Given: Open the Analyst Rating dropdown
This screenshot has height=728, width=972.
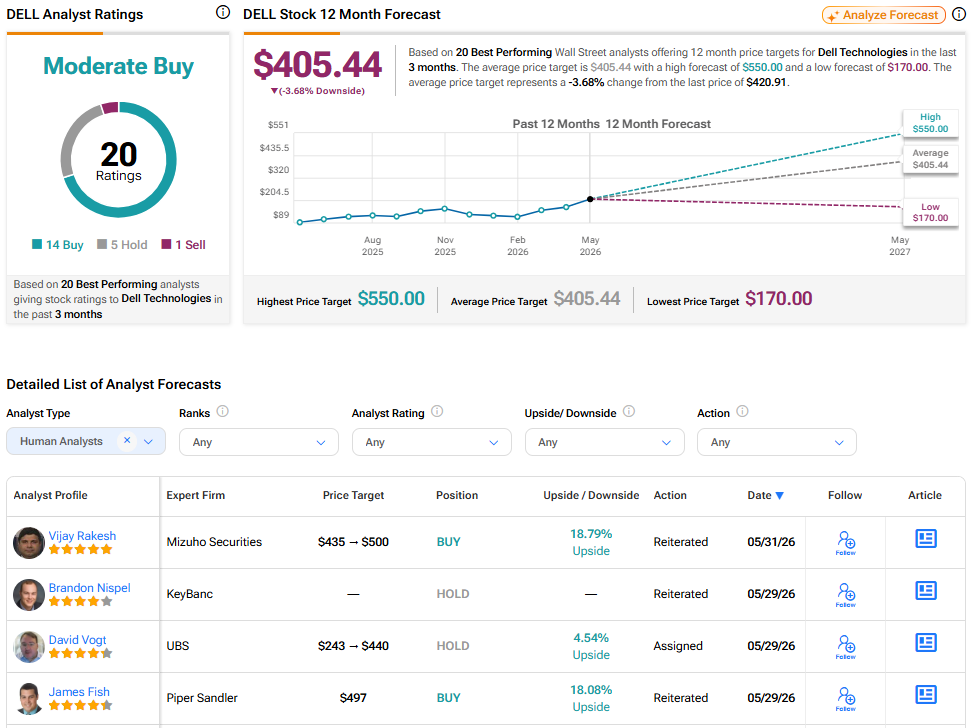Looking at the screenshot, I should tap(431, 442).
